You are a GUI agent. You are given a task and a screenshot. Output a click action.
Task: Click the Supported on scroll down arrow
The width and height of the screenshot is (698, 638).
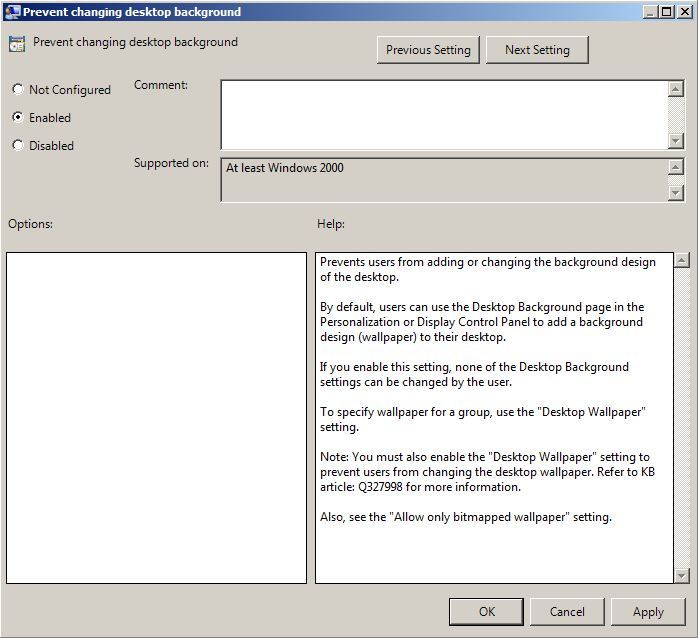point(676,193)
